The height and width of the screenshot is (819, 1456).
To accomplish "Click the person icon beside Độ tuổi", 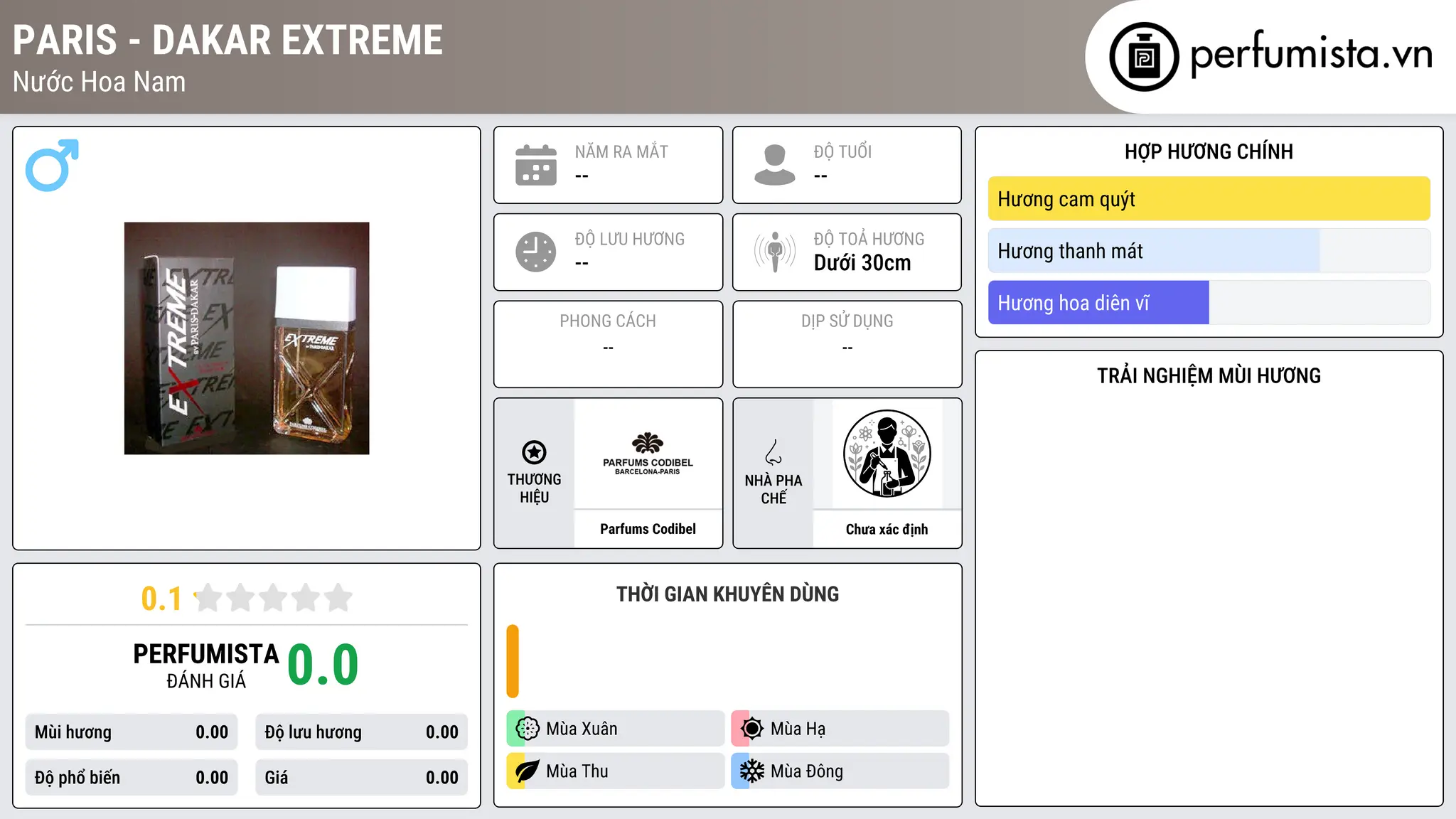I will pyautogui.click(x=775, y=165).
